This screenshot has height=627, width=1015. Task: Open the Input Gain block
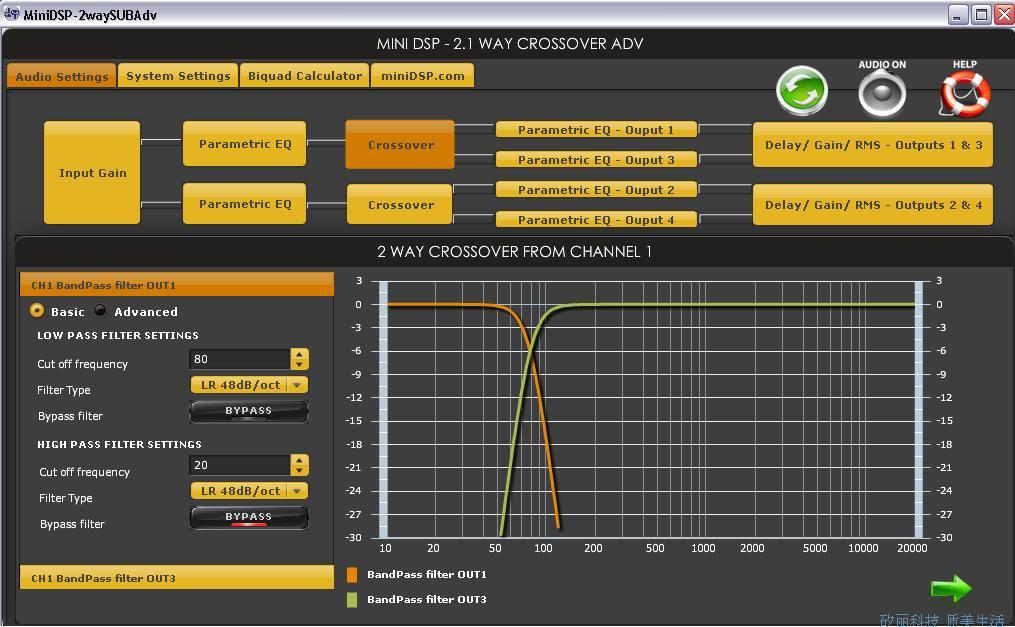click(x=92, y=173)
